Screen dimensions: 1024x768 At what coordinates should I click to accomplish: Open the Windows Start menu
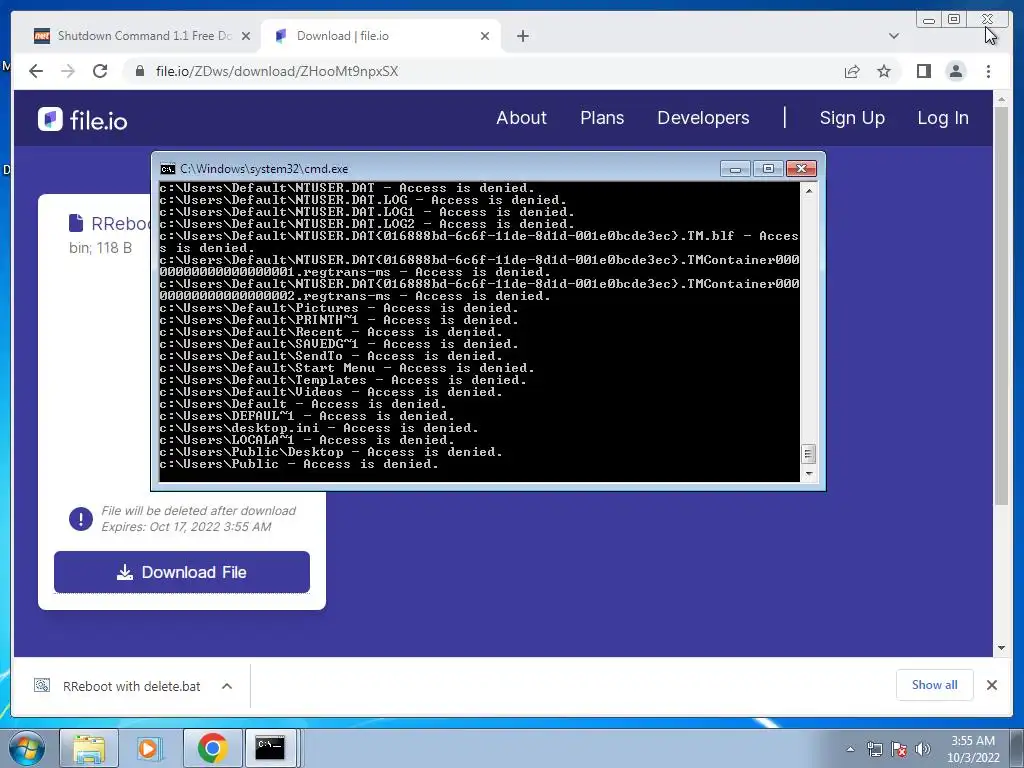(27, 748)
